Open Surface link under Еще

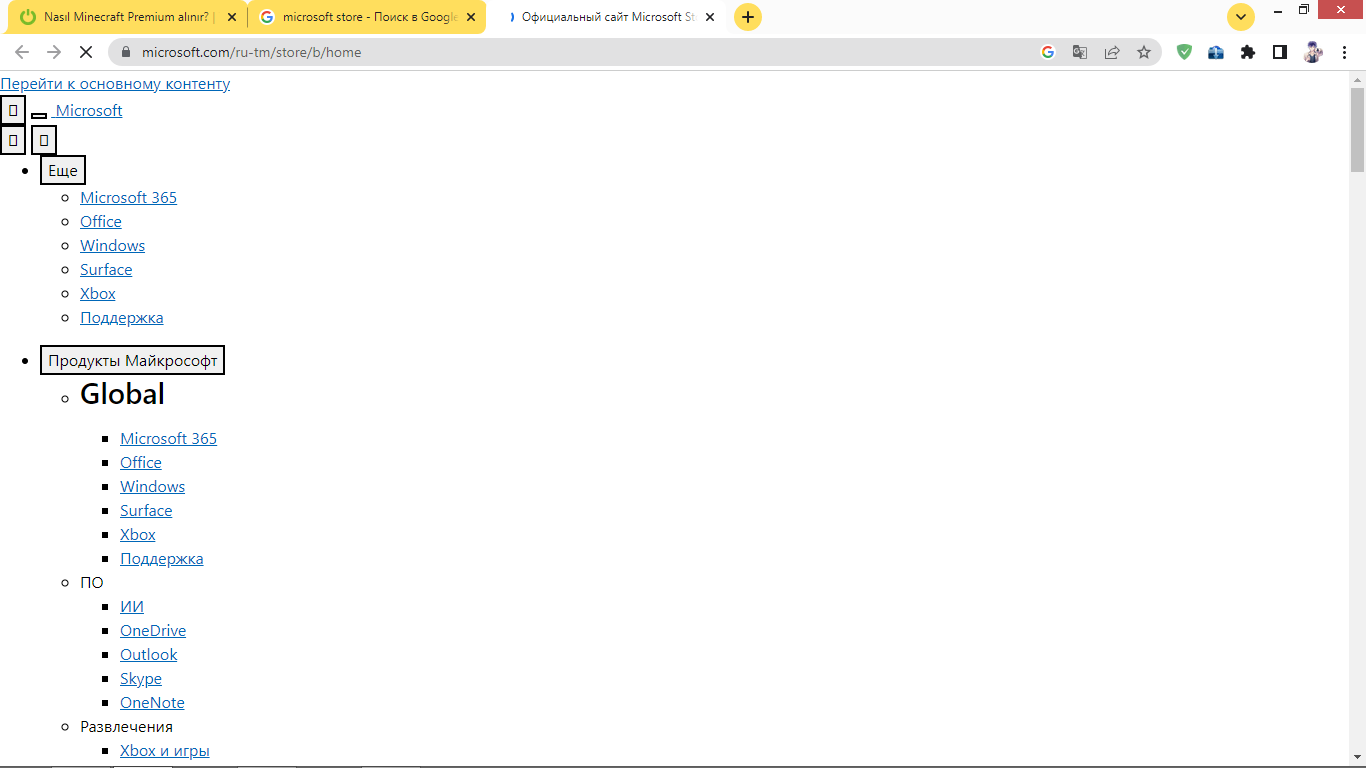coord(106,270)
